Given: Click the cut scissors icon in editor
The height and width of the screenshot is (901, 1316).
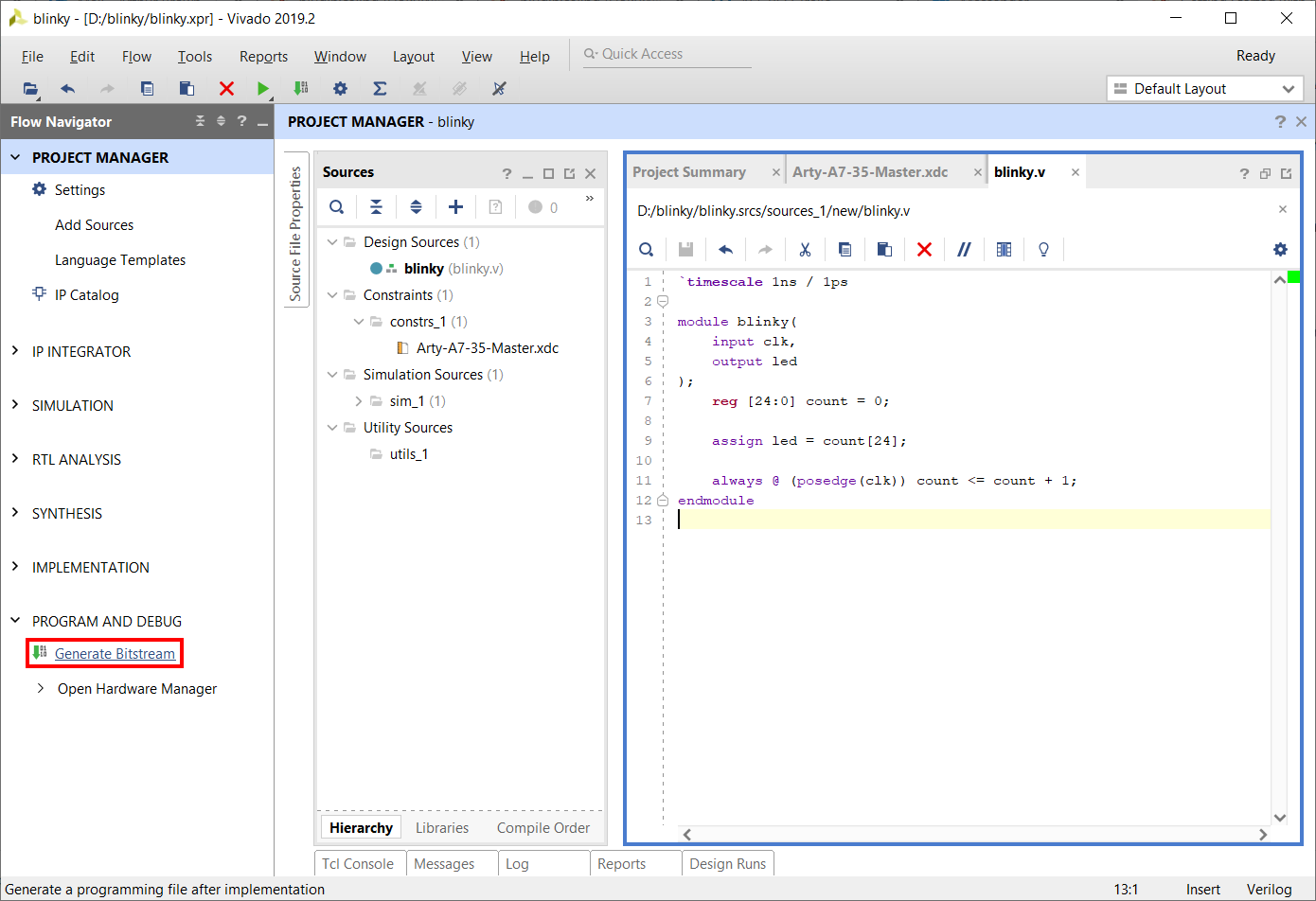Looking at the screenshot, I should click(x=805, y=250).
